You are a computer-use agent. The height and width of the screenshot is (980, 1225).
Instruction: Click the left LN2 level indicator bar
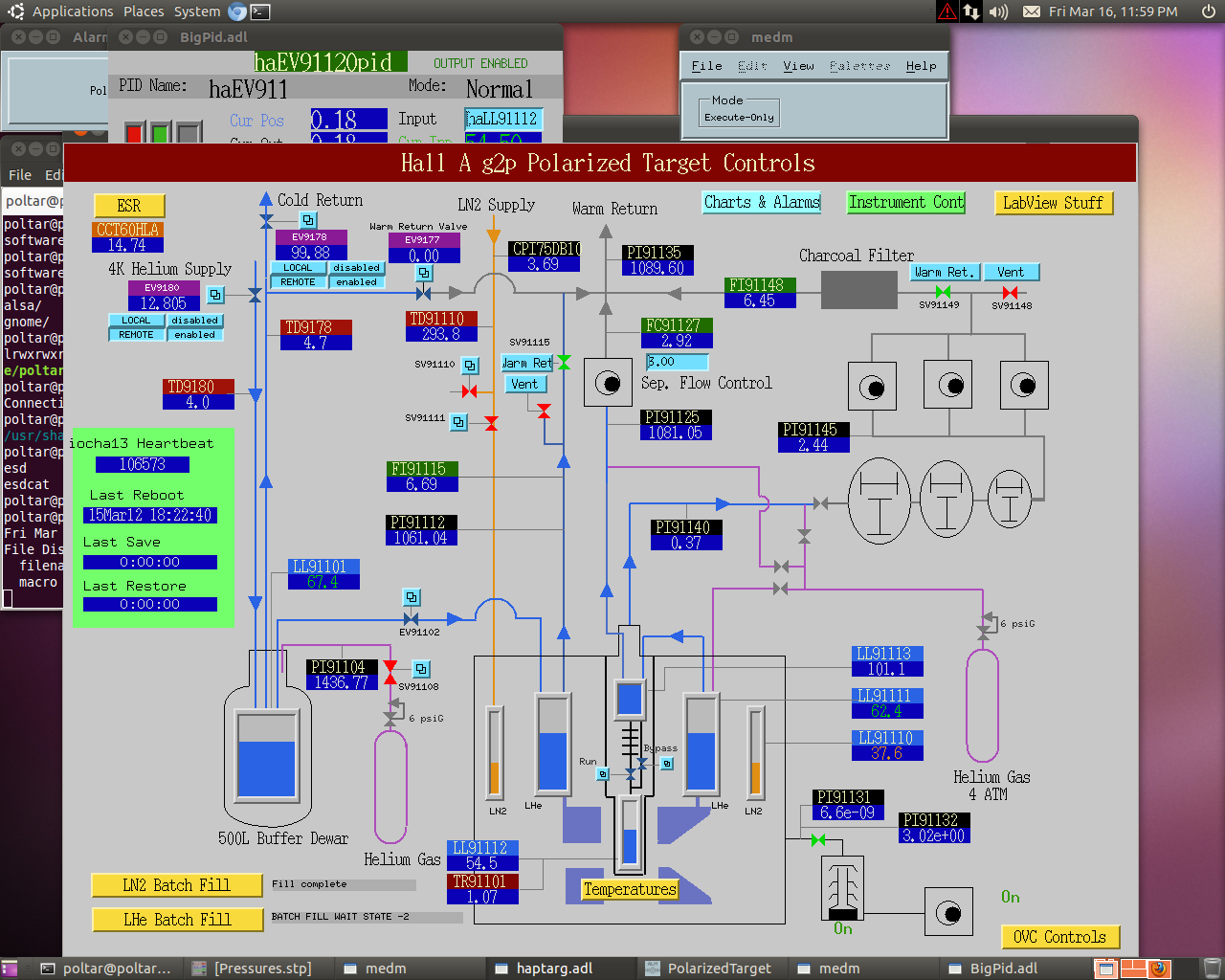[495, 751]
